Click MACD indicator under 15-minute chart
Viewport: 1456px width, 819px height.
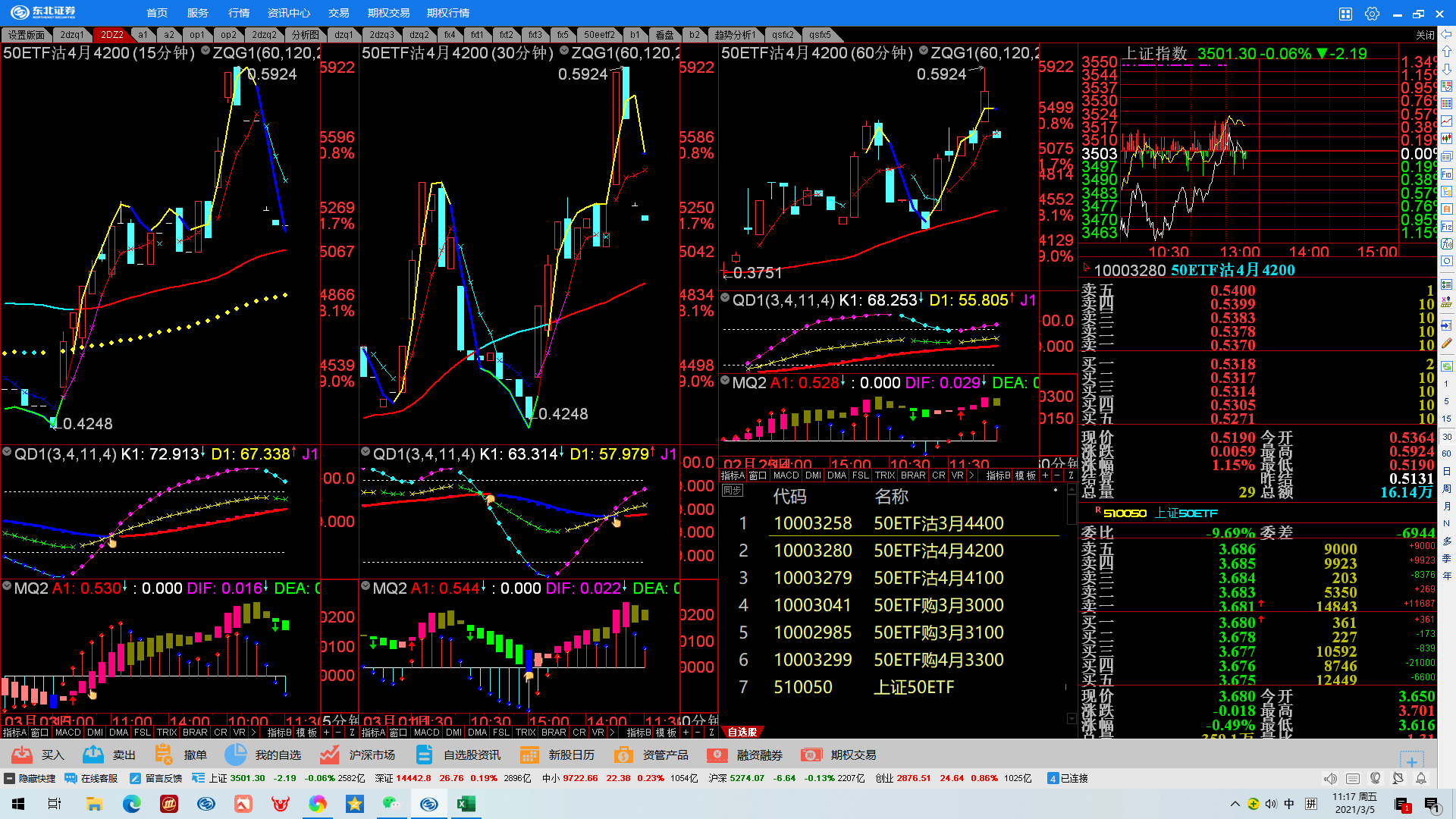pyautogui.click(x=67, y=733)
